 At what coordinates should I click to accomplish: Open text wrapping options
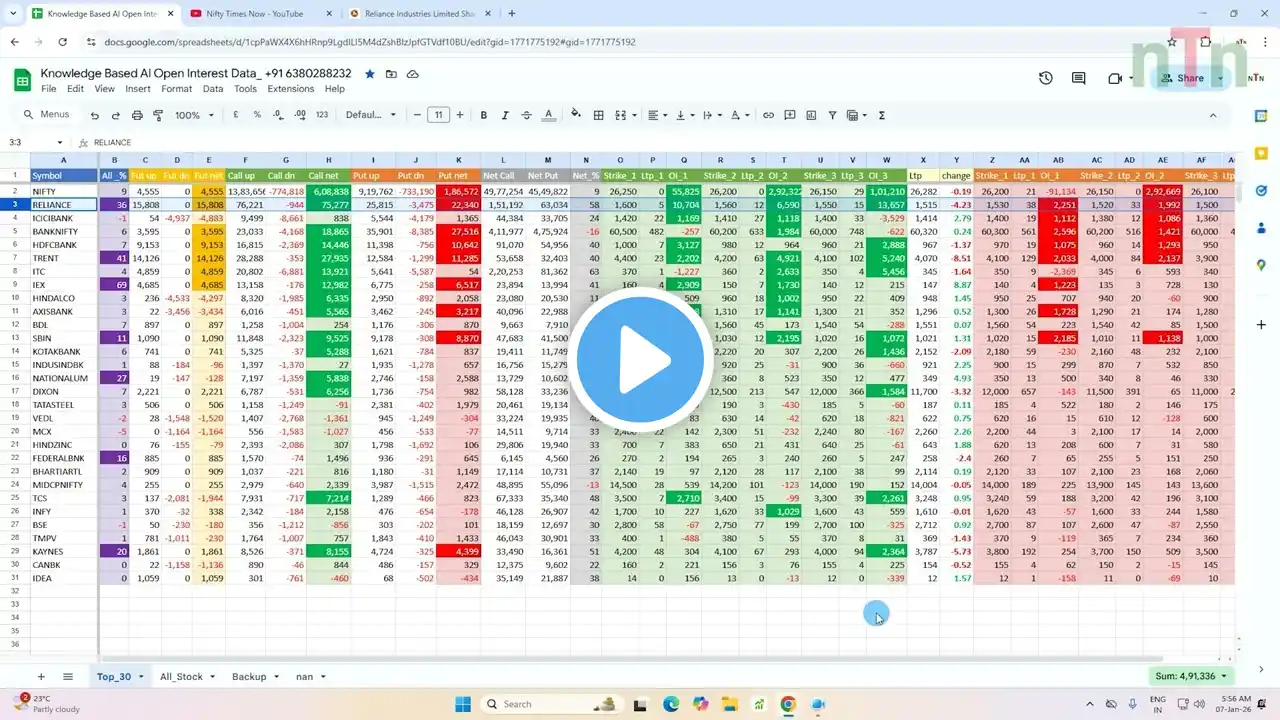point(710,115)
